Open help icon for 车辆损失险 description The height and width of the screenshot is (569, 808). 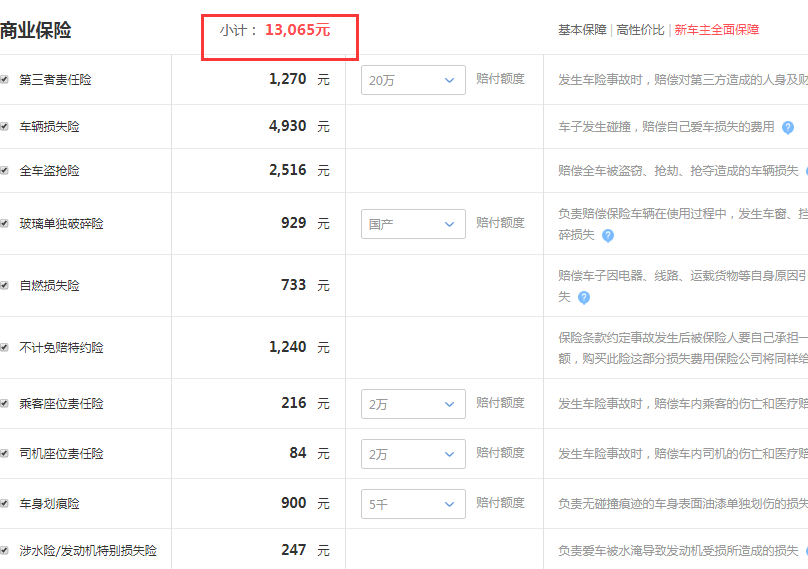pyautogui.click(x=787, y=127)
